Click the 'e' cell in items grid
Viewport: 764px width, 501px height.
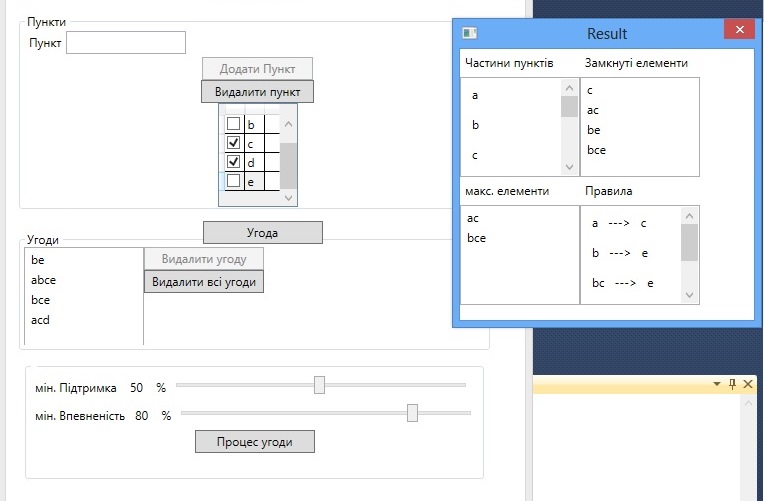tap(254, 181)
